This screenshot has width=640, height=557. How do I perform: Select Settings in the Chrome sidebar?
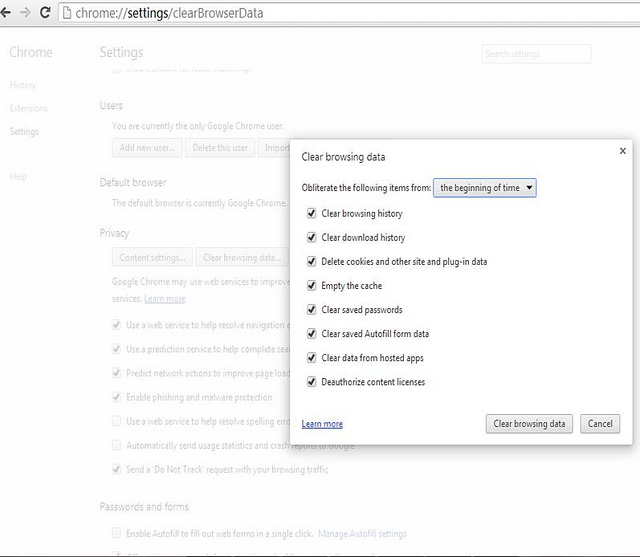click(x=24, y=132)
